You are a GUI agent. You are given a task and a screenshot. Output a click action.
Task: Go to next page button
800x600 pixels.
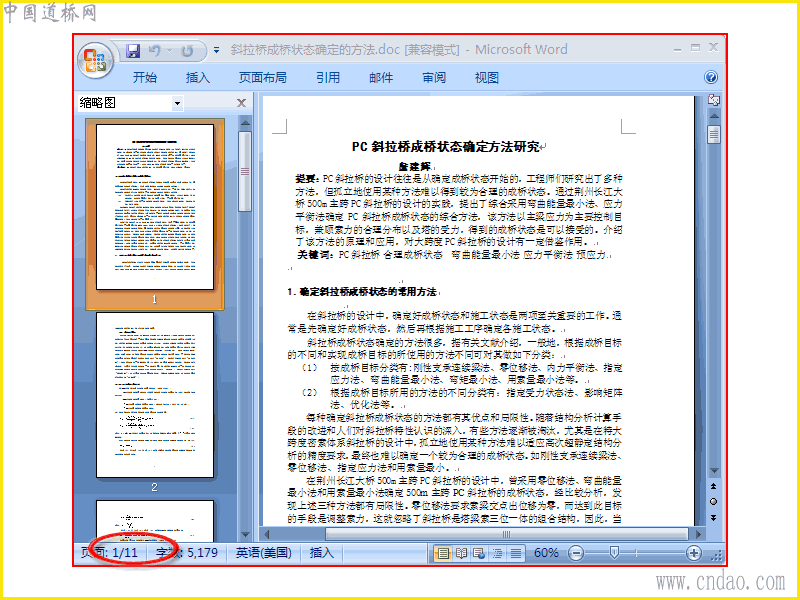tap(713, 517)
